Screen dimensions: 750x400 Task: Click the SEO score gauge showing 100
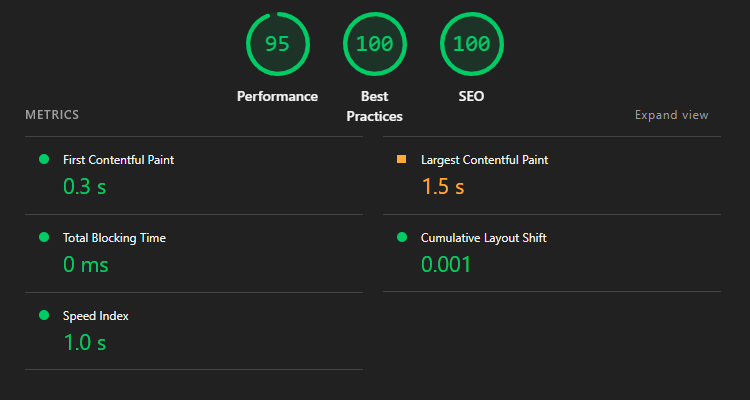click(x=472, y=44)
